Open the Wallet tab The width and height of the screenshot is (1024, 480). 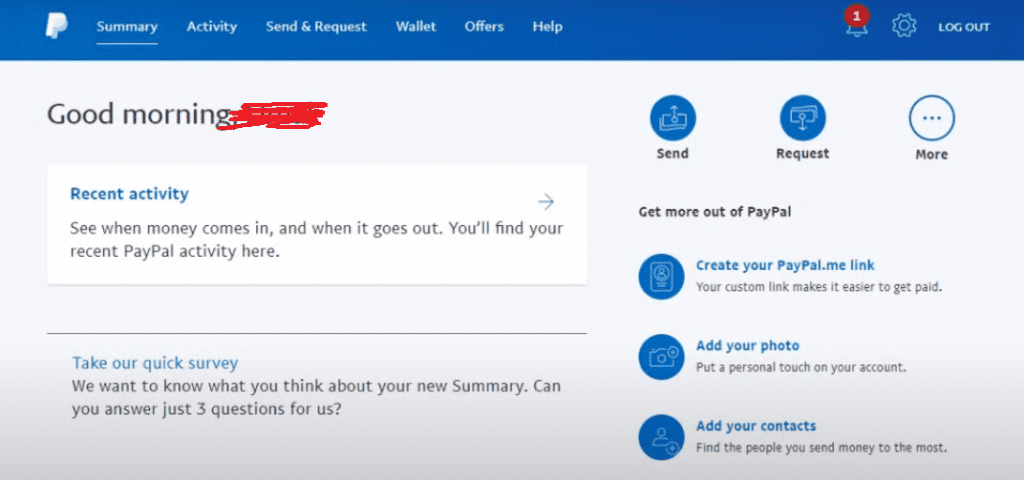(416, 27)
